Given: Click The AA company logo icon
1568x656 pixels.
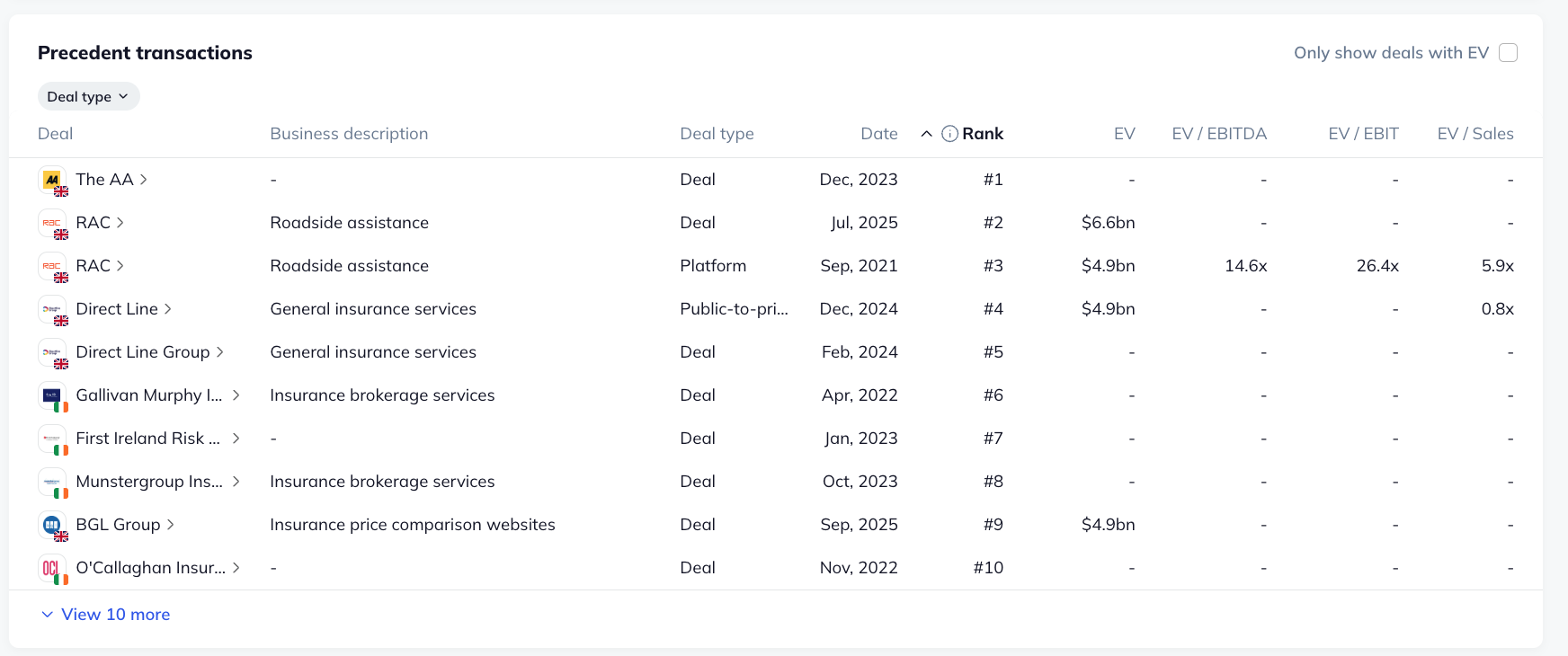Looking at the screenshot, I should click(52, 180).
